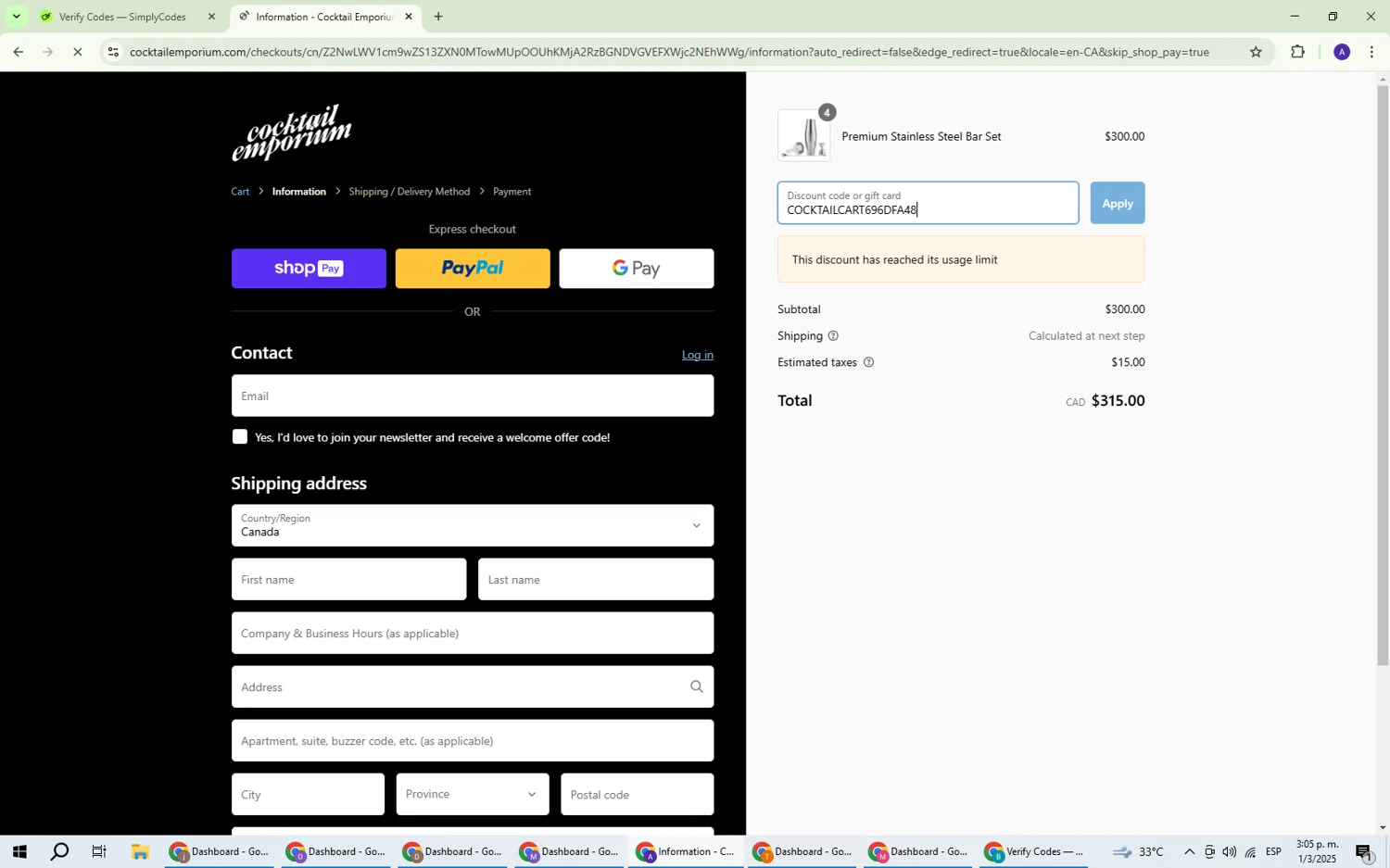Click the Address input field
1390x868 pixels.
point(473,687)
